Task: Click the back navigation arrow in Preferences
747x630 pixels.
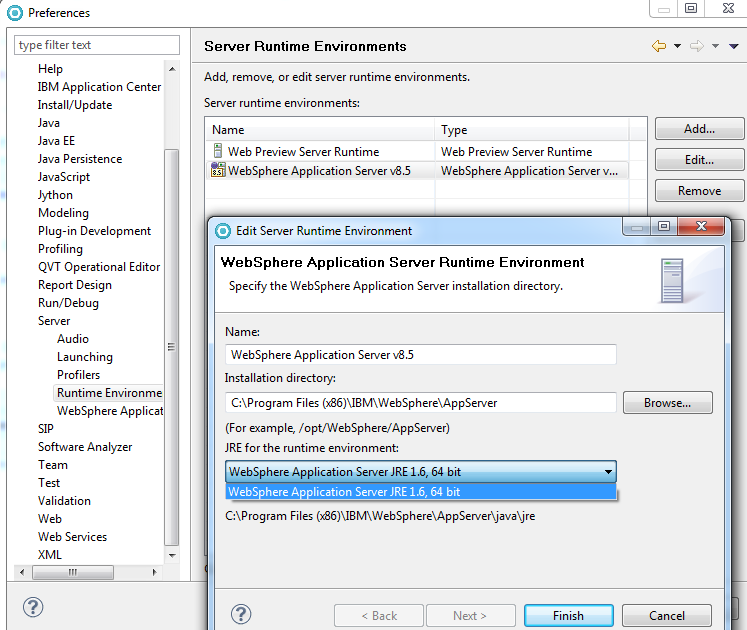Action: tap(659, 46)
